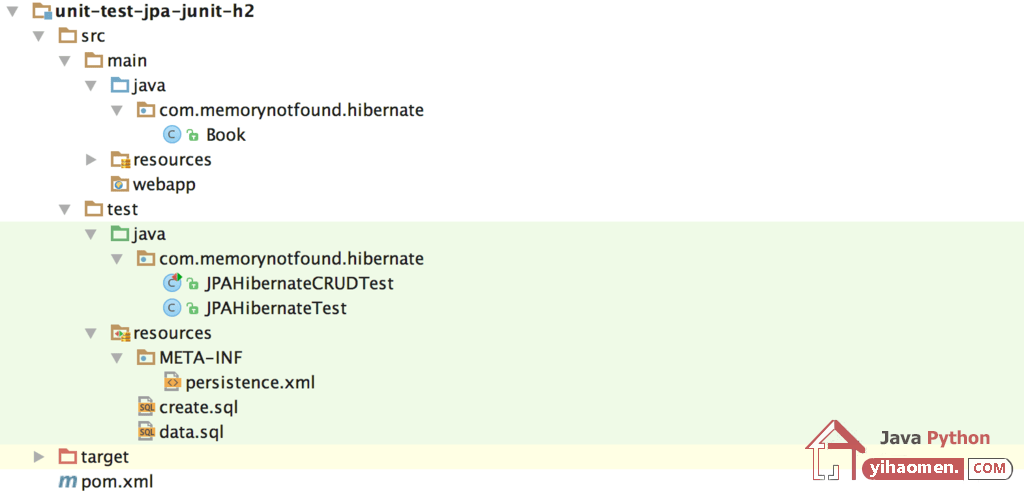Screen dimensions: 1024x494
Task: Collapse the META-INF folder arrow
Action: 117,358
